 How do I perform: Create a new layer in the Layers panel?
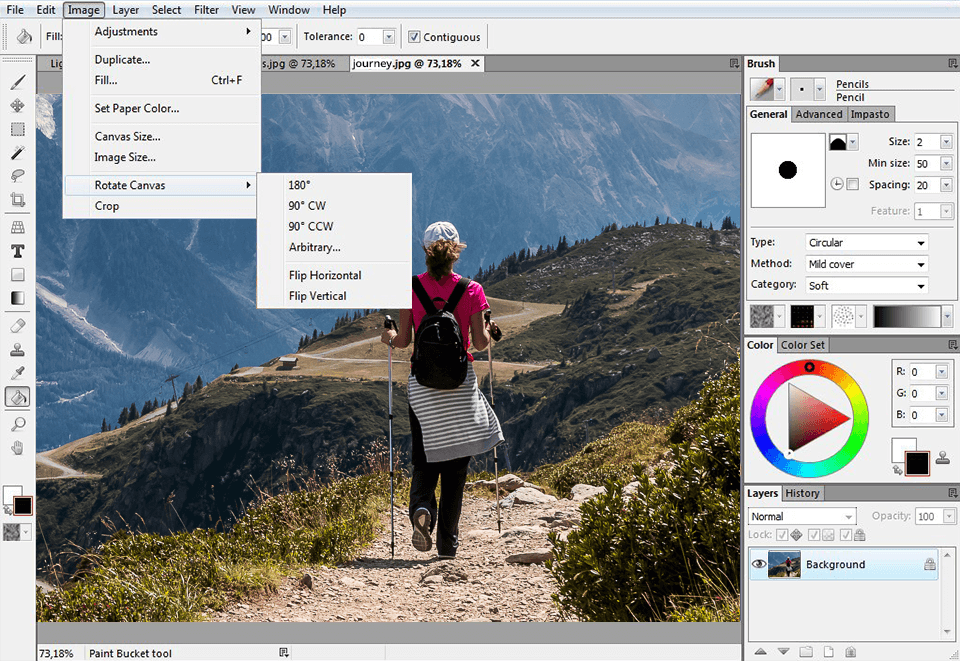click(828, 651)
